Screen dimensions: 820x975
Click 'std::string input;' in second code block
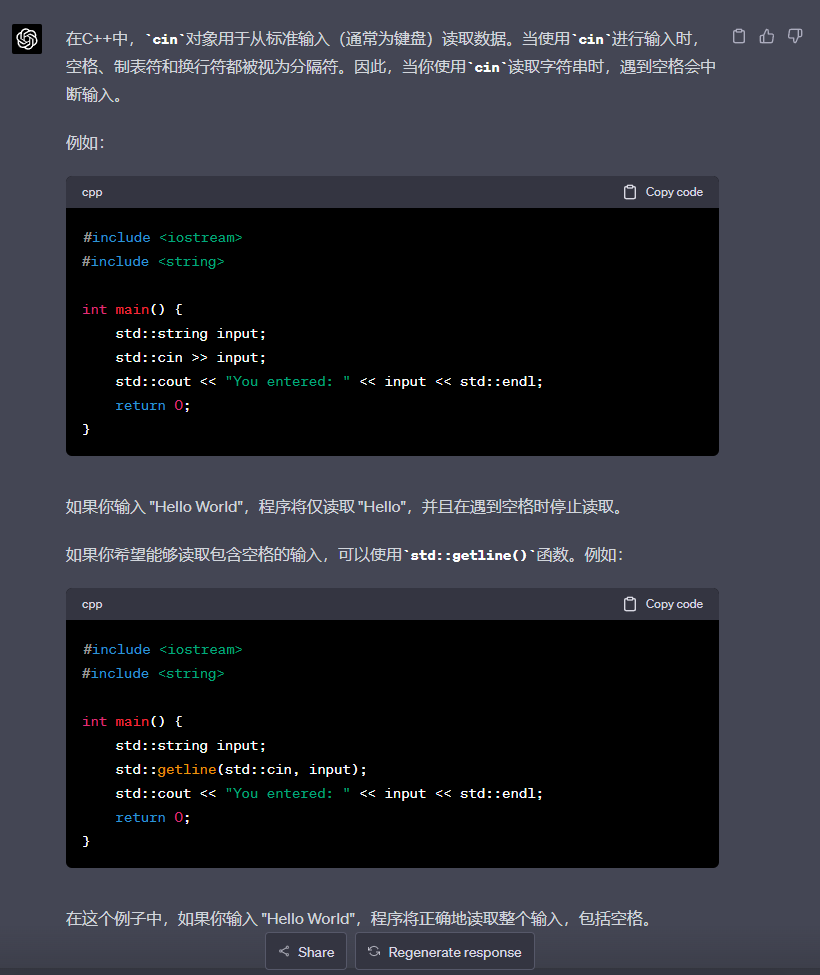[190, 745]
